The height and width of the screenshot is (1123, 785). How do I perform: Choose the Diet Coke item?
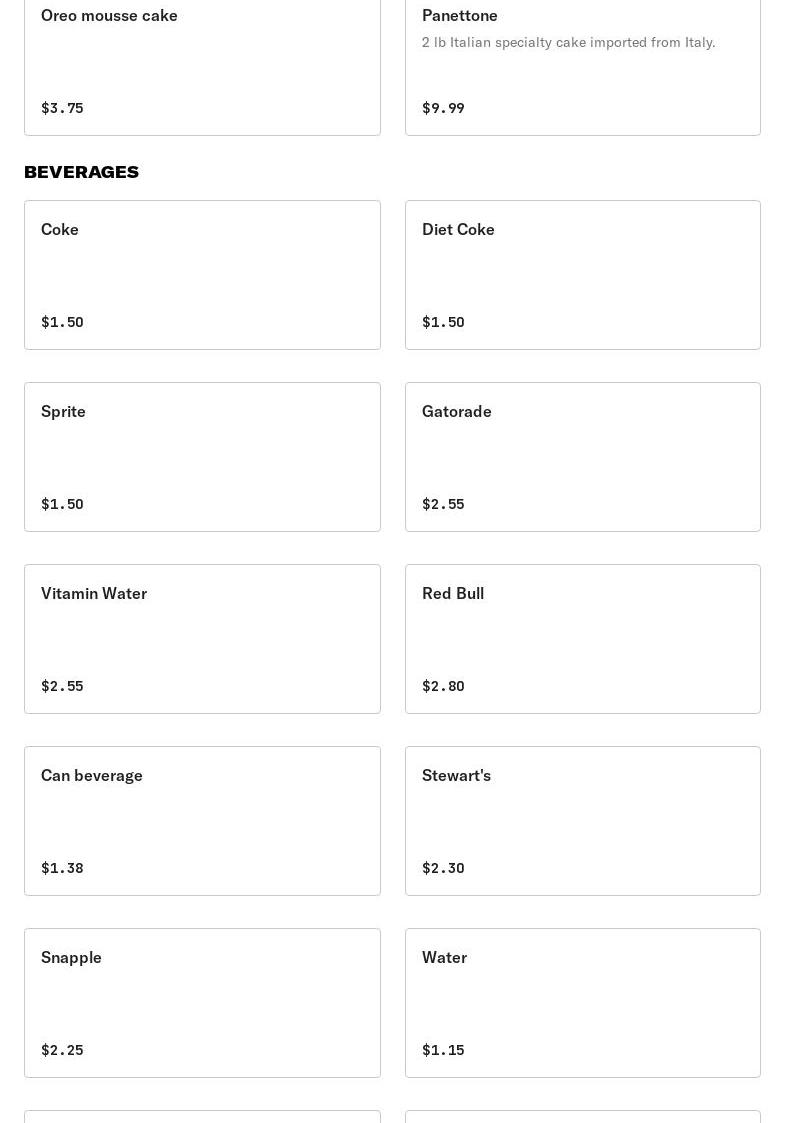coord(582,274)
